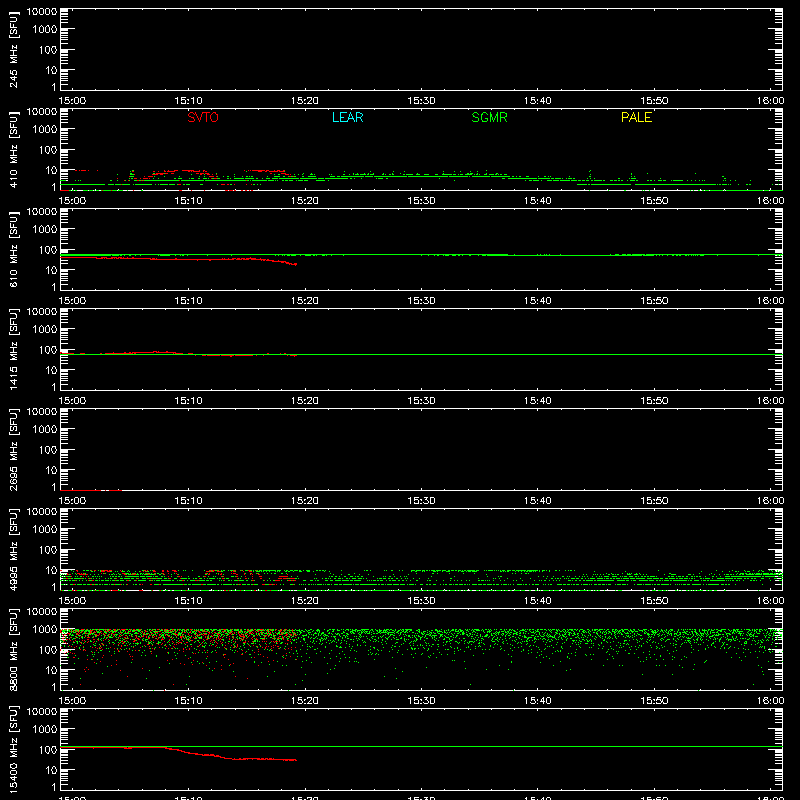Select the 245 MHz [SFU] axis title

click(13, 49)
